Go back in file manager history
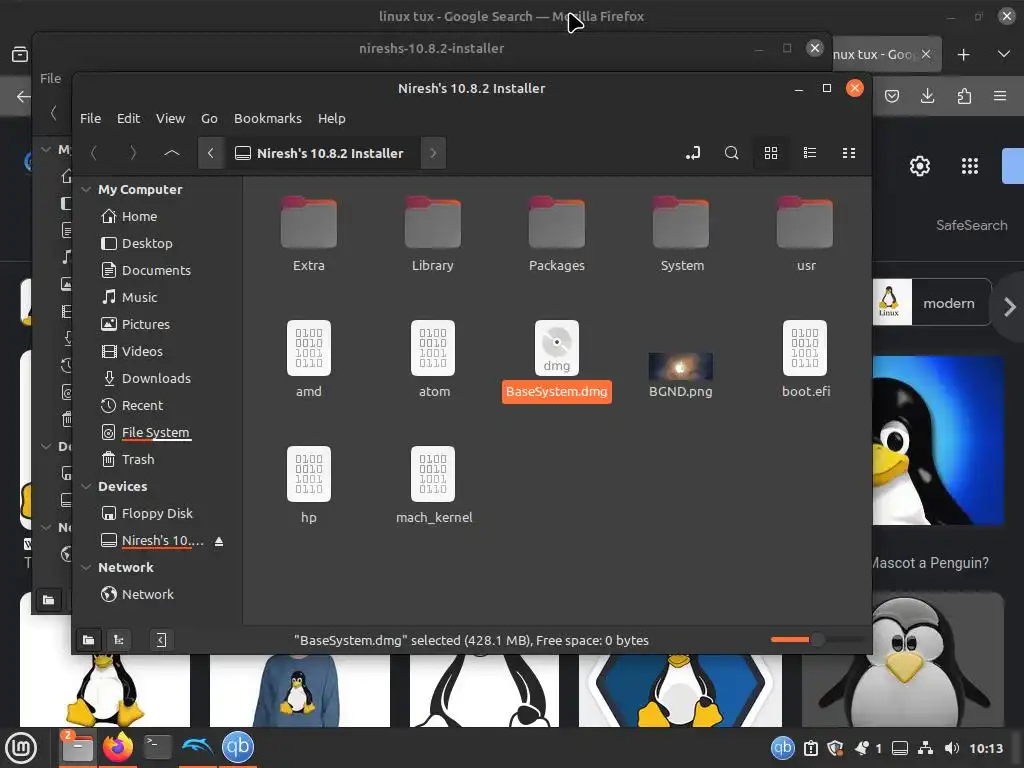Screen dimensions: 1024x768 pos(94,153)
